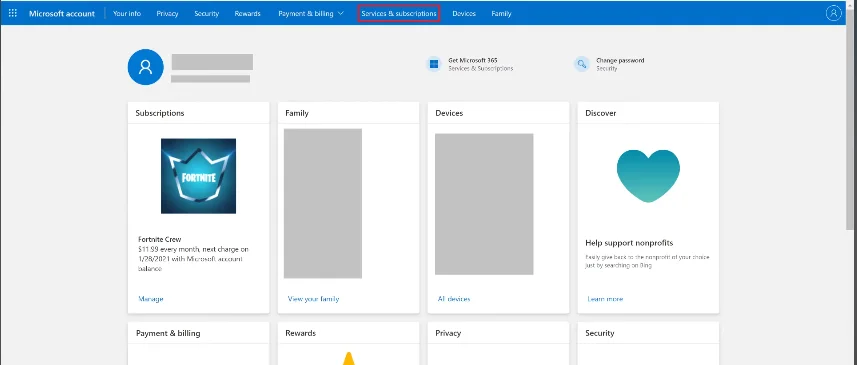Open the Family navigation item

coord(501,14)
